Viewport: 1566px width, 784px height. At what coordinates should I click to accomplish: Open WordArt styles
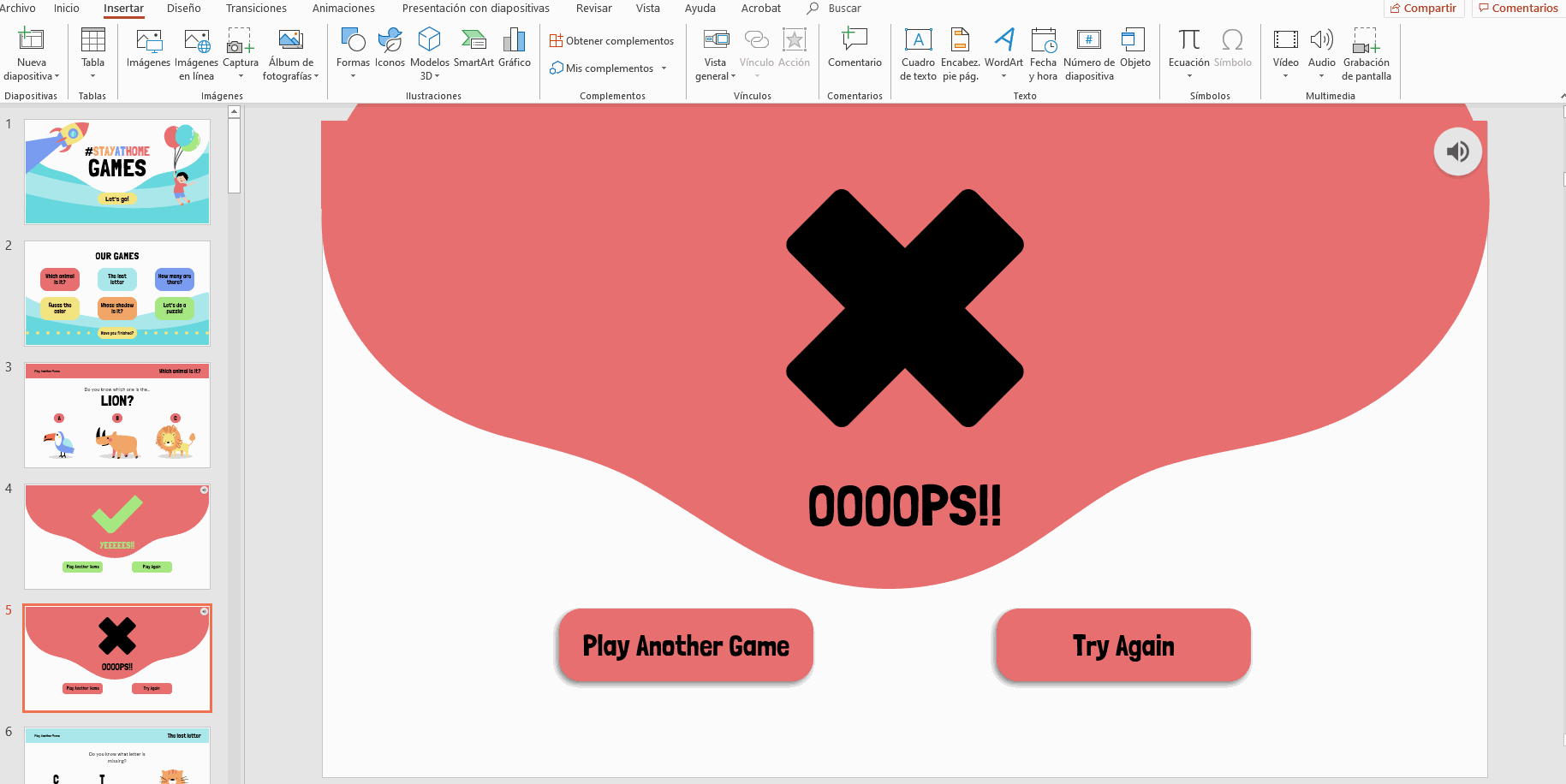click(x=1003, y=39)
